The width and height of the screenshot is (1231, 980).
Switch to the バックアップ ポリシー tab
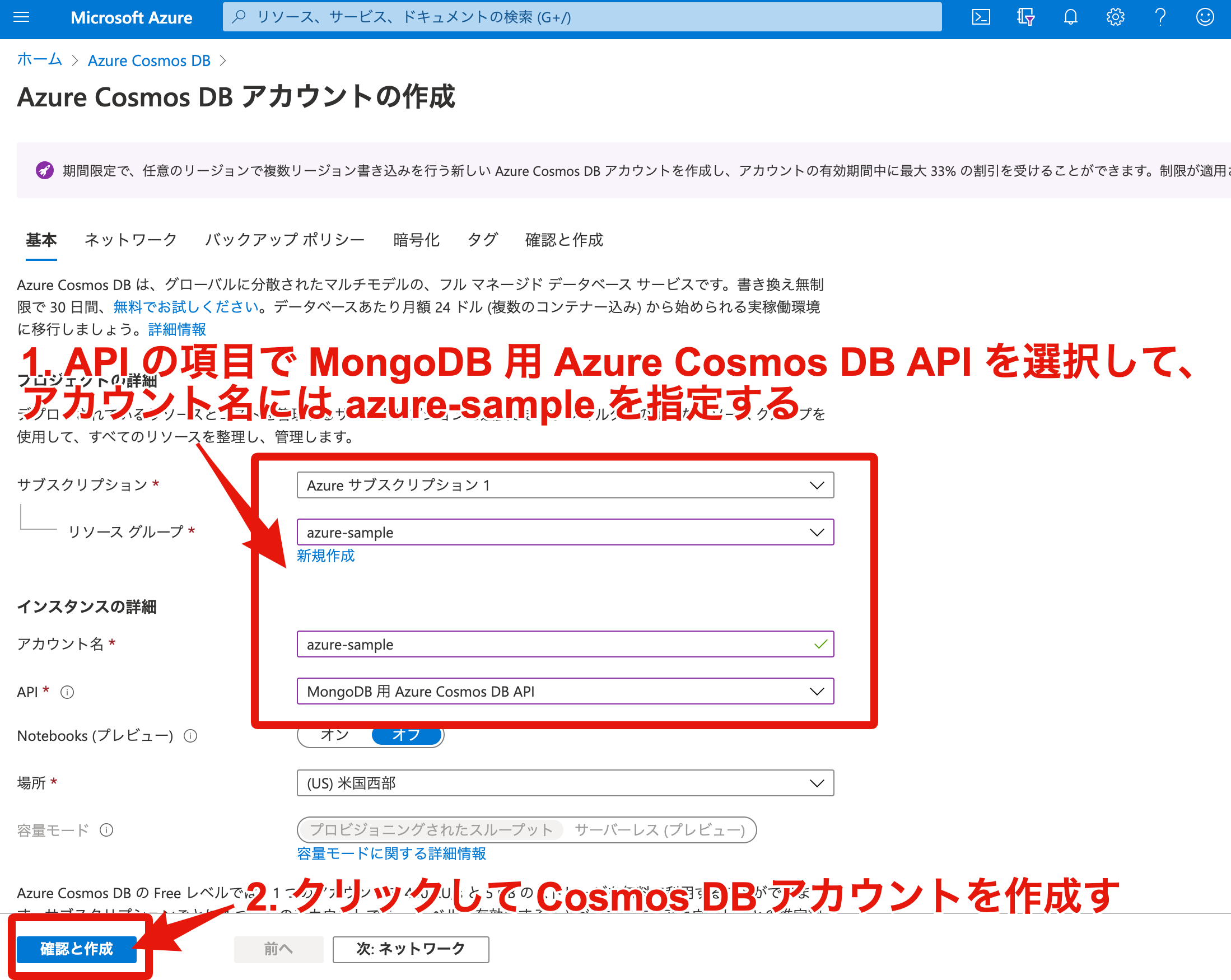[x=285, y=240]
